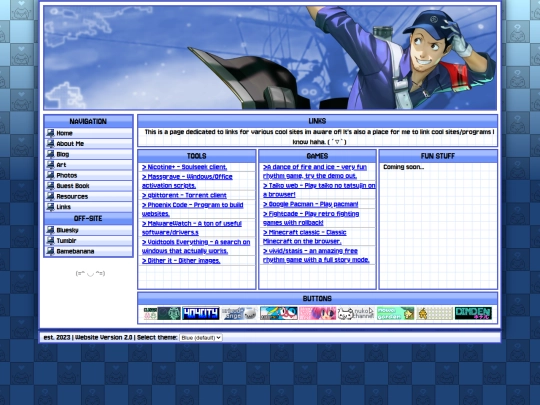Open the Taiko web link

click(x=319, y=190)
